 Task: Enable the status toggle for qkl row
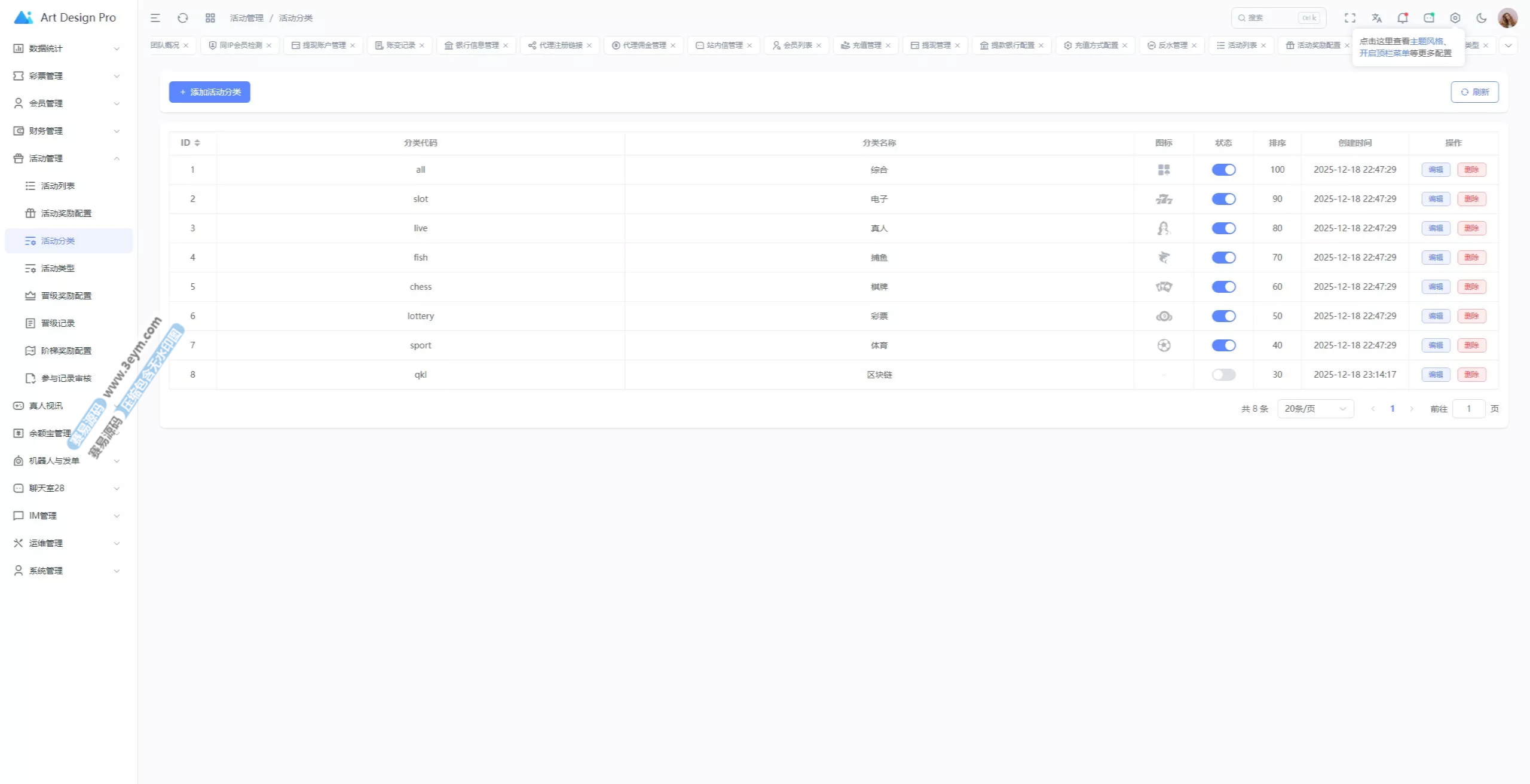1223,375
